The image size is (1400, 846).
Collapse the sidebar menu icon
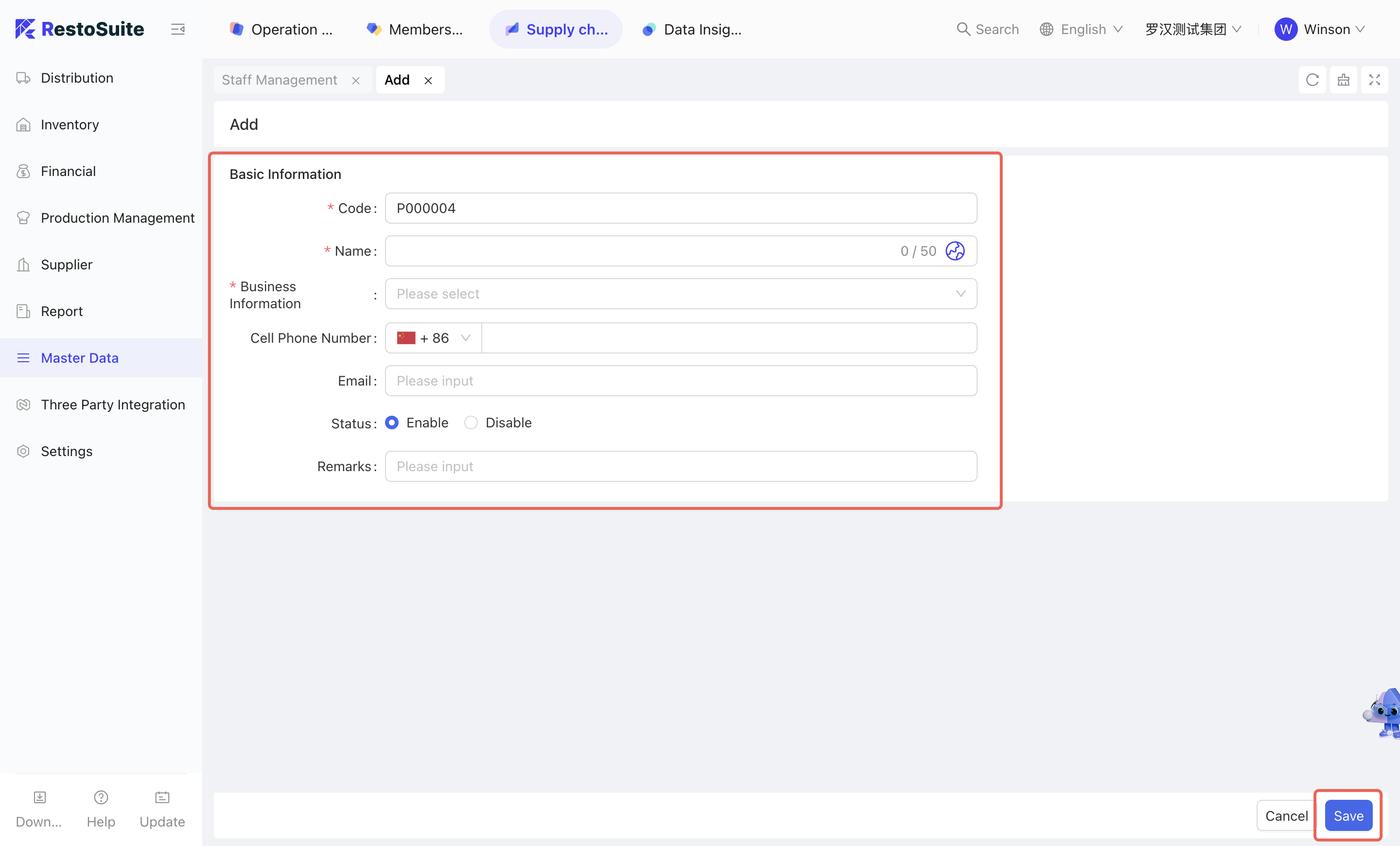(178, 29)
